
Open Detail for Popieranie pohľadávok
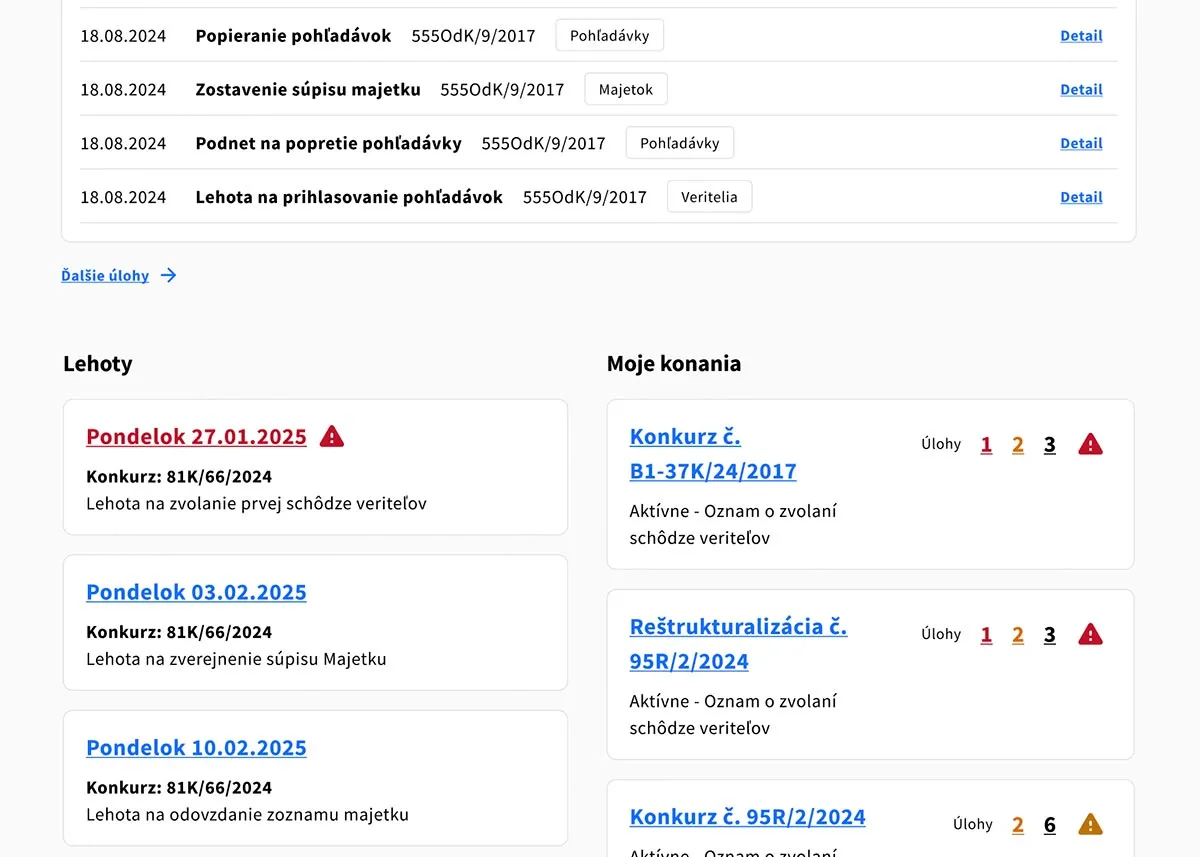coord(1081,36)
